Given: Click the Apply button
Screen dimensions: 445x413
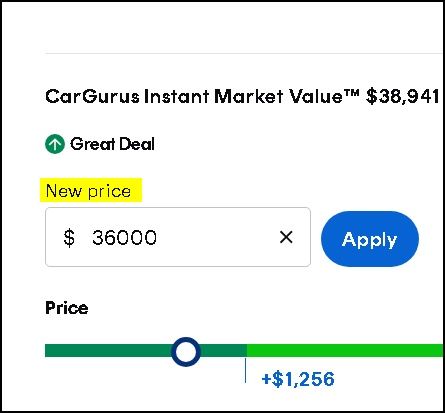Looking at the screenshot, I should tap(370, 239).
